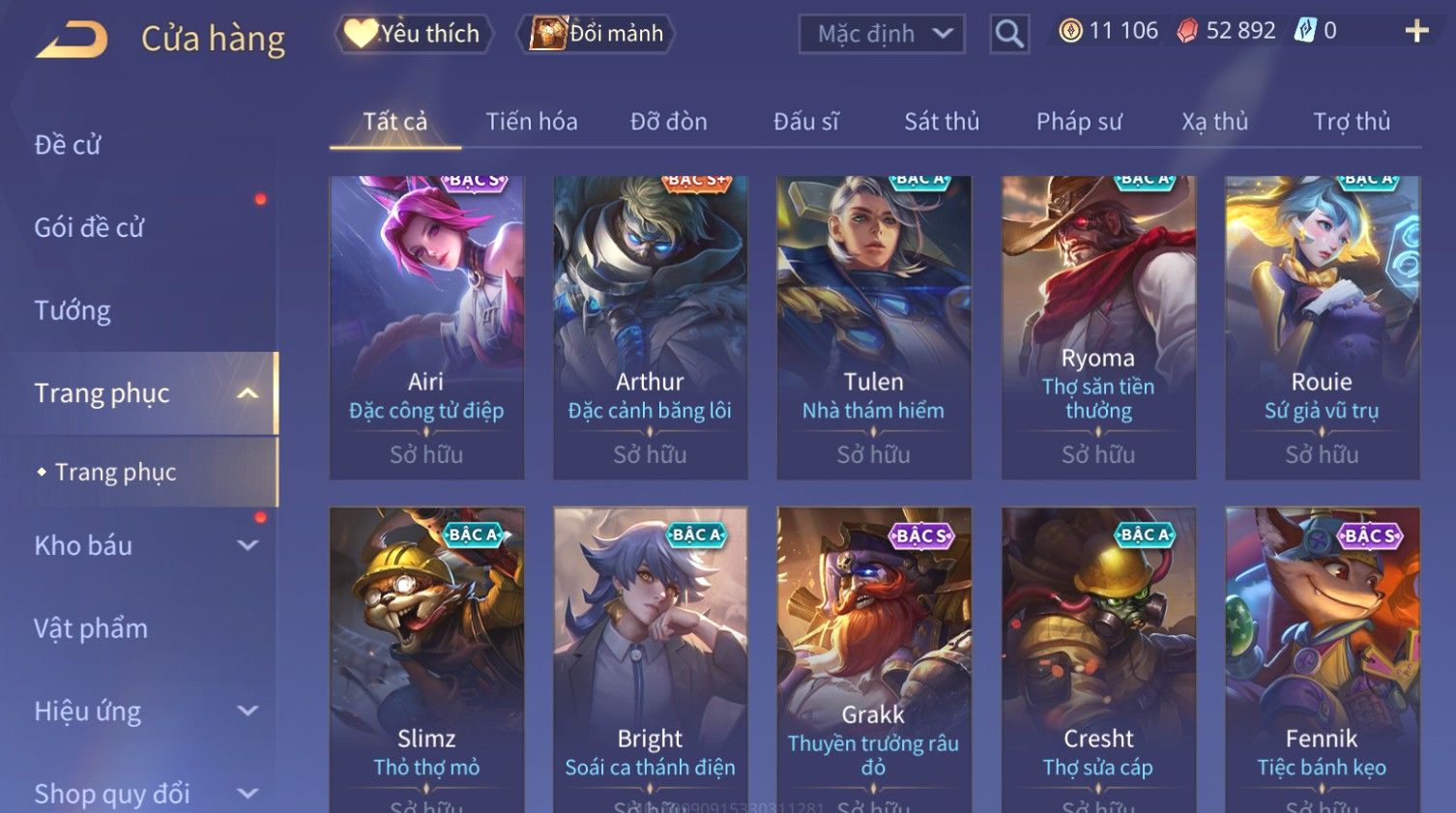
Task: Tap the gold coin currency icon
Action: point(1070,31)
